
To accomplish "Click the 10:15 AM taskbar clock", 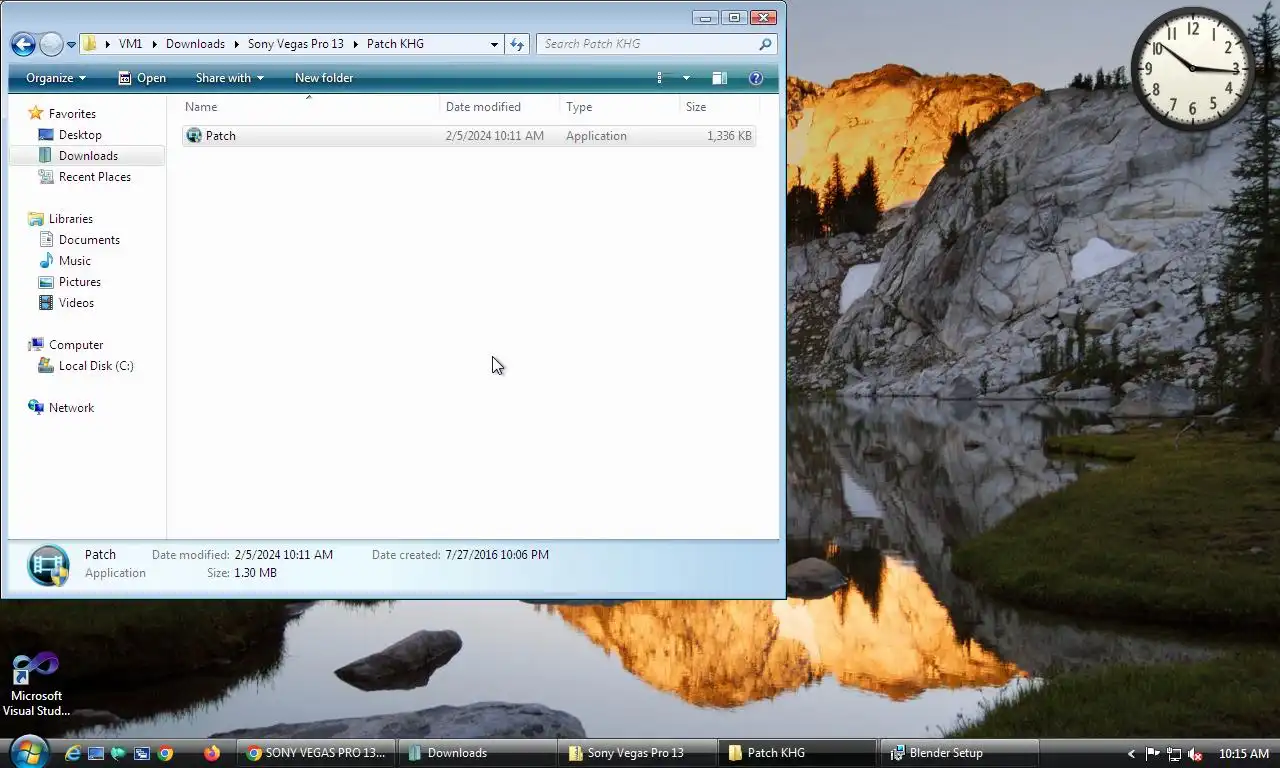I will (1244, 754).
